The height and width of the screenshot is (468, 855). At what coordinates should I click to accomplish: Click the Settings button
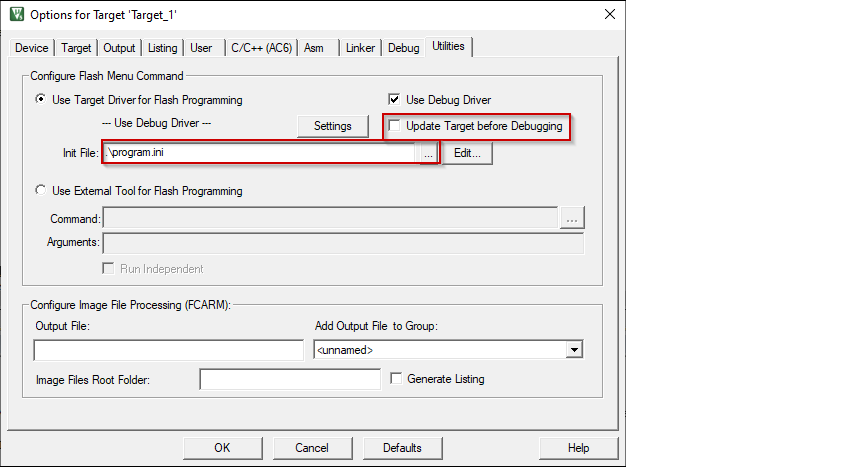[x=333, y=126]
